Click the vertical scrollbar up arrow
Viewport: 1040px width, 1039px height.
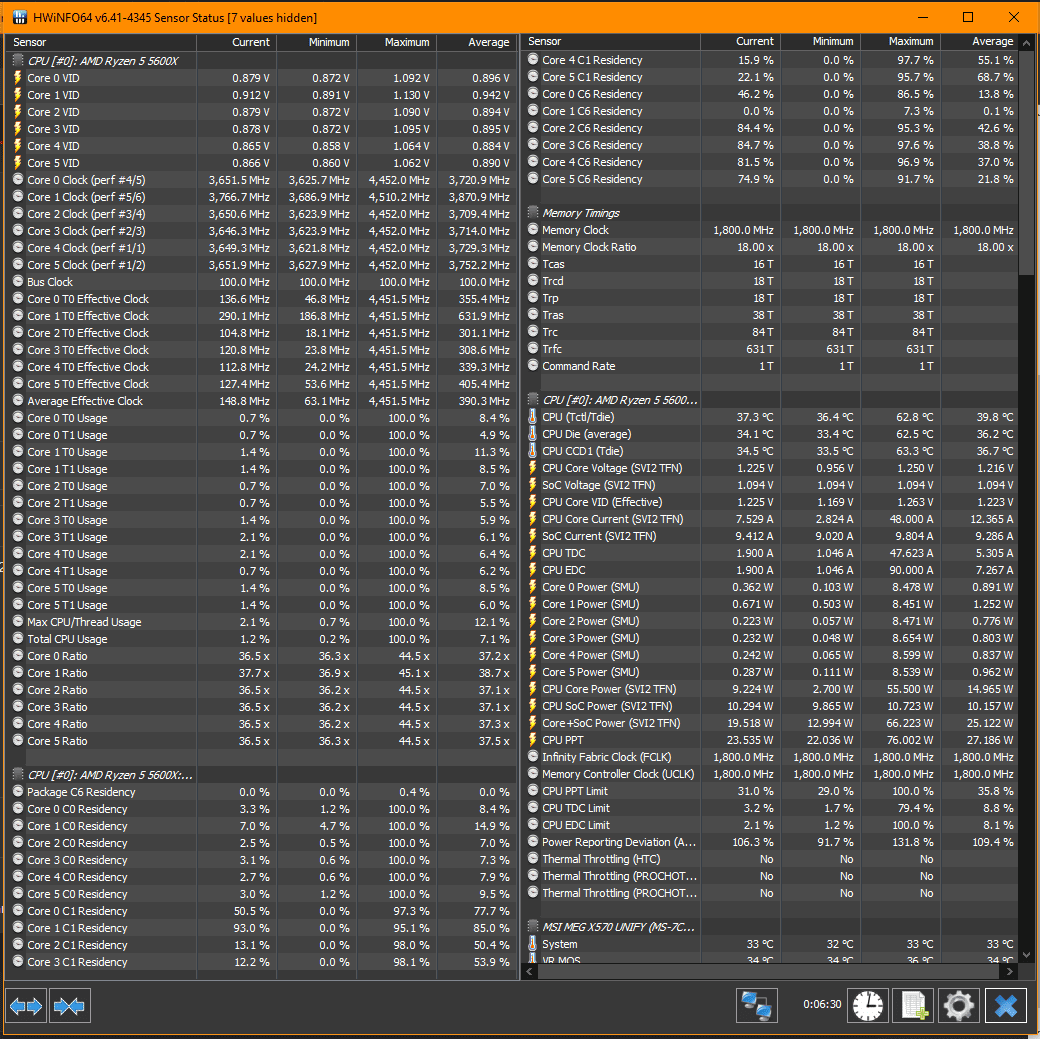coord(1027,43)
